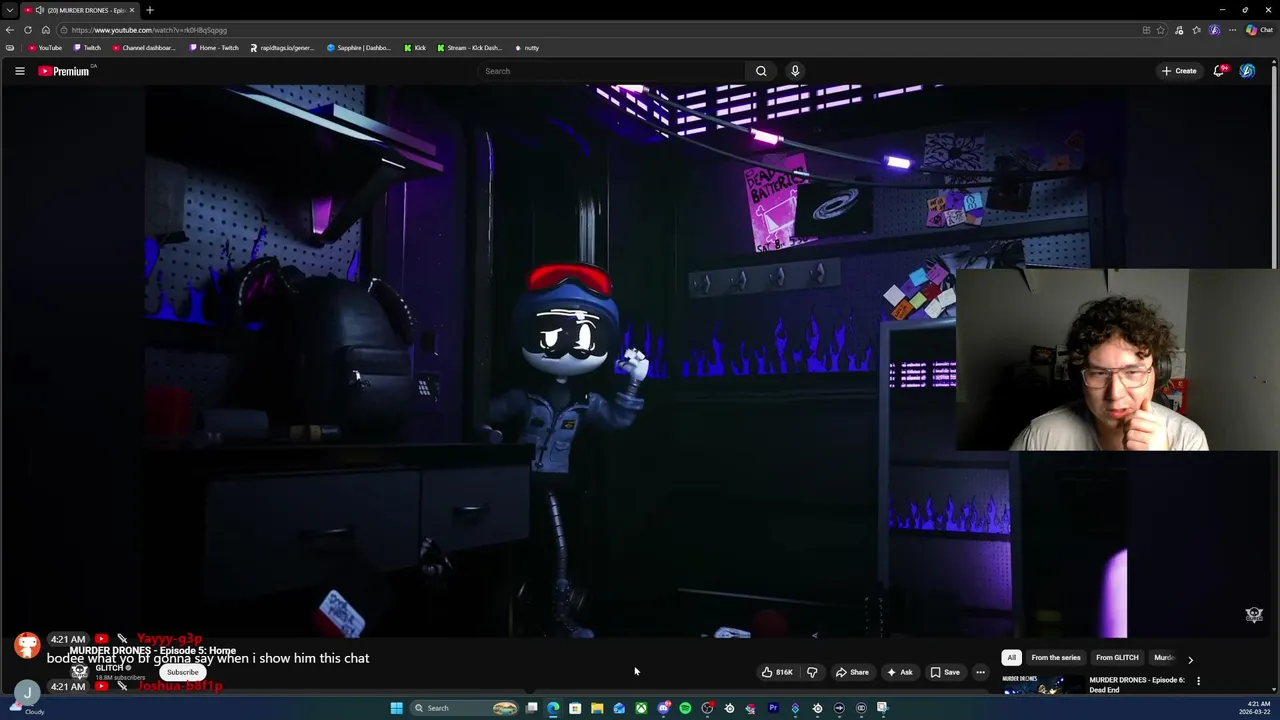Like the video with 816K thumbs-up
This screenshot has width=1280, height=720.
click(778, 672)
